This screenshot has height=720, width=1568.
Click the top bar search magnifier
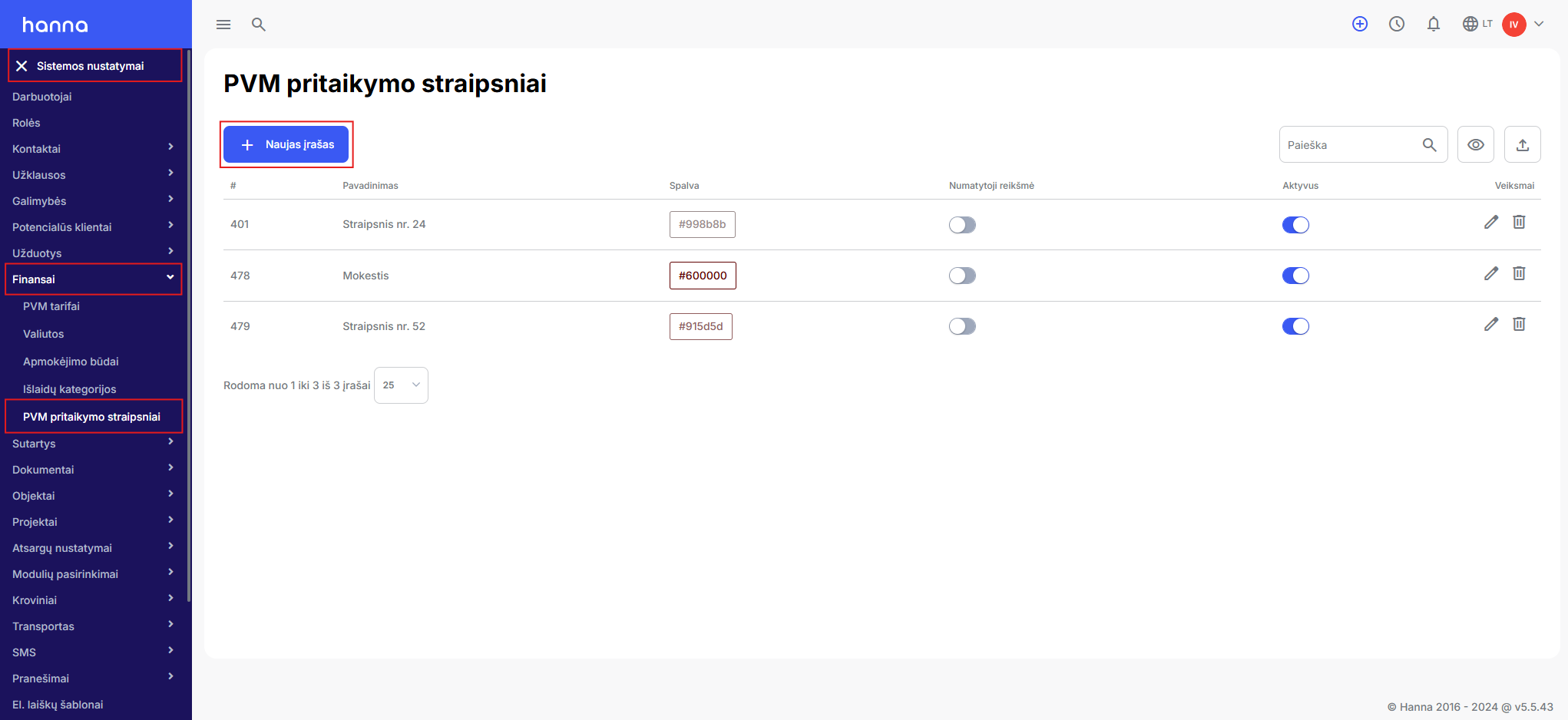259,25
